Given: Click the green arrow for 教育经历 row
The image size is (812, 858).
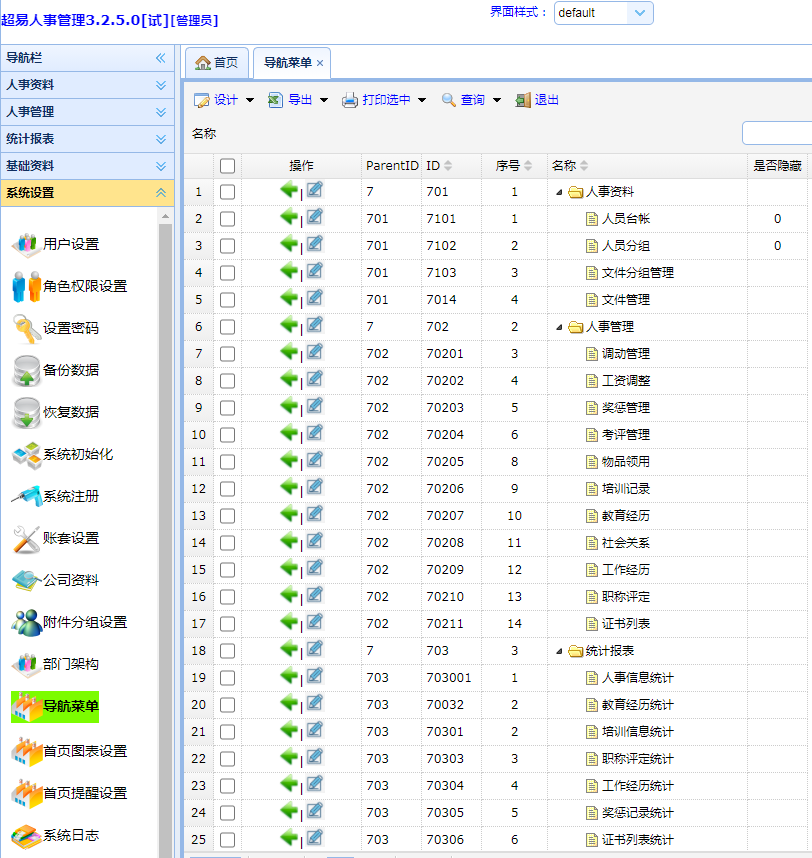Looking at the screenshot, I should [x=289, y=514].
